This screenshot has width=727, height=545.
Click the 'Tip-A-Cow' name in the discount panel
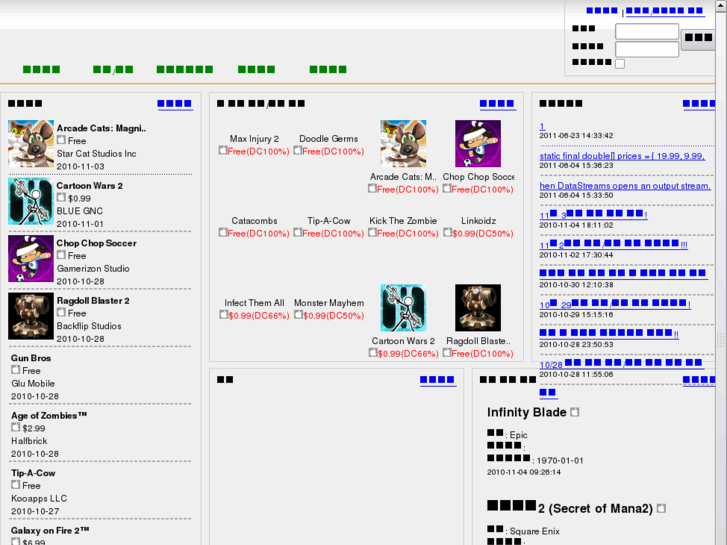[x=329, y=221]
